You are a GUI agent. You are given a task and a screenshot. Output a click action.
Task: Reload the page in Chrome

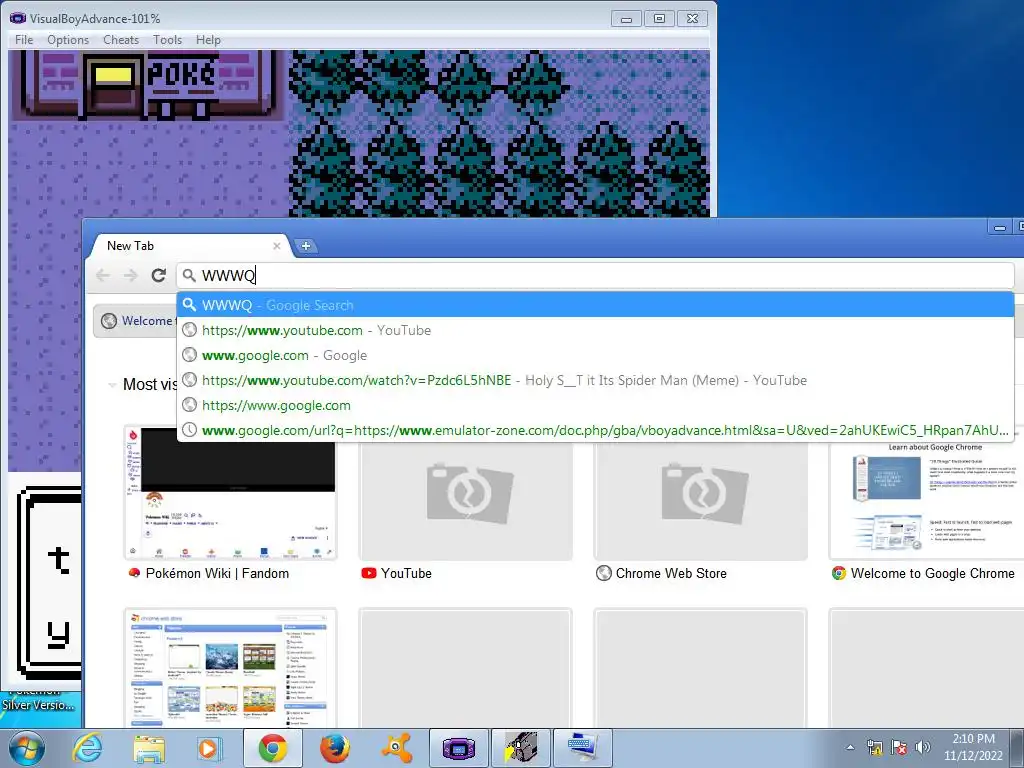tap(159, 275)
